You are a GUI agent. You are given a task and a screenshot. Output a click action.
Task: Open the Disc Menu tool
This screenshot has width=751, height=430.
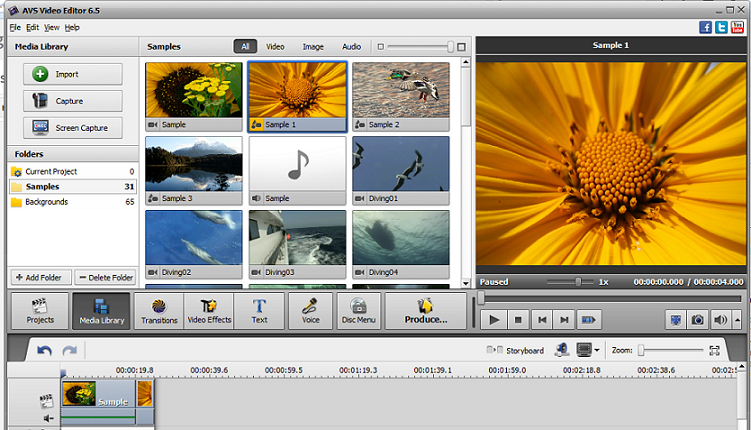tap(357, 311)
